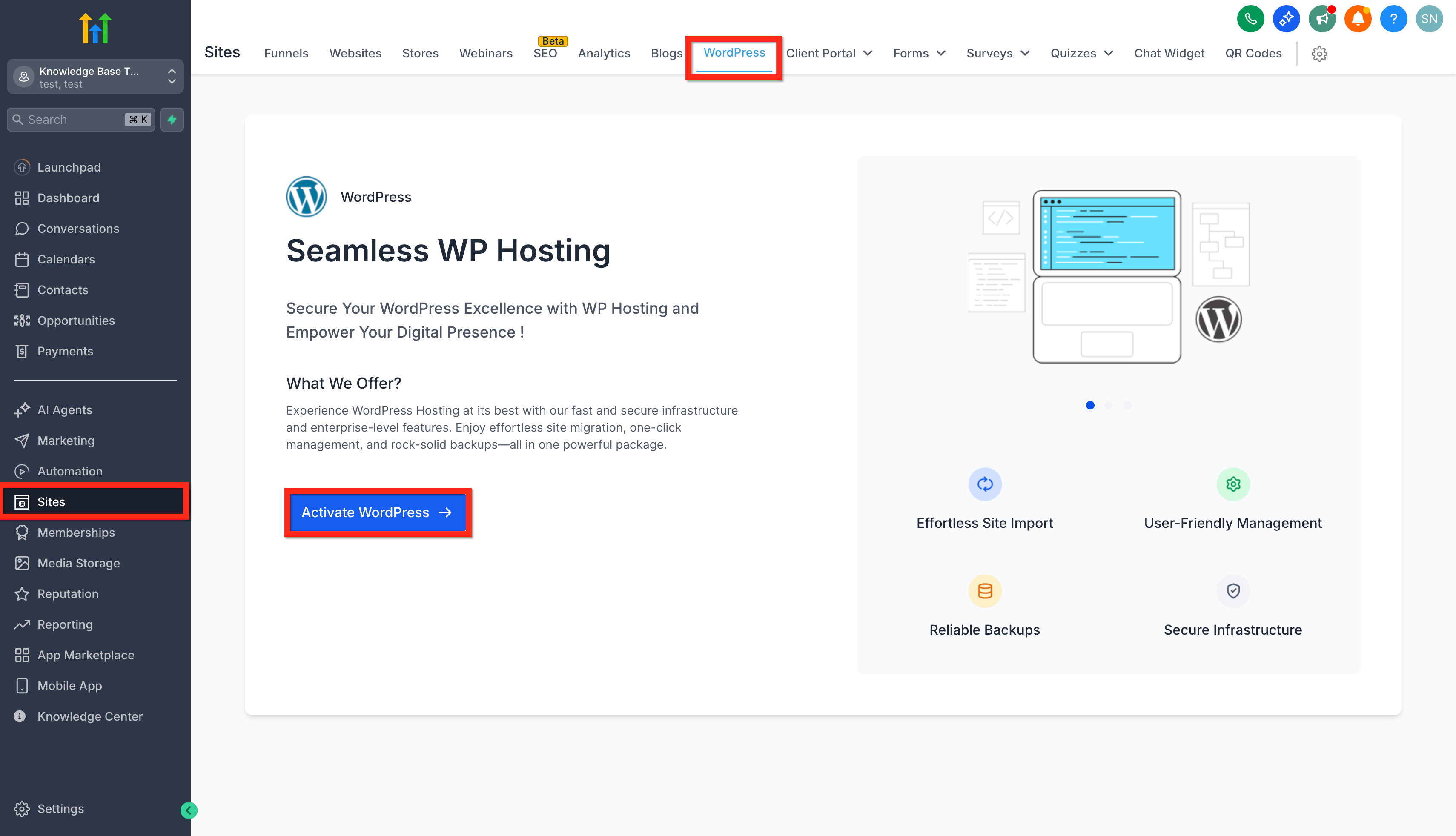This screenshot has height=836, width=1456.
Task: Select the third carousel dot indicator
Action: (x=1127, y=405)
